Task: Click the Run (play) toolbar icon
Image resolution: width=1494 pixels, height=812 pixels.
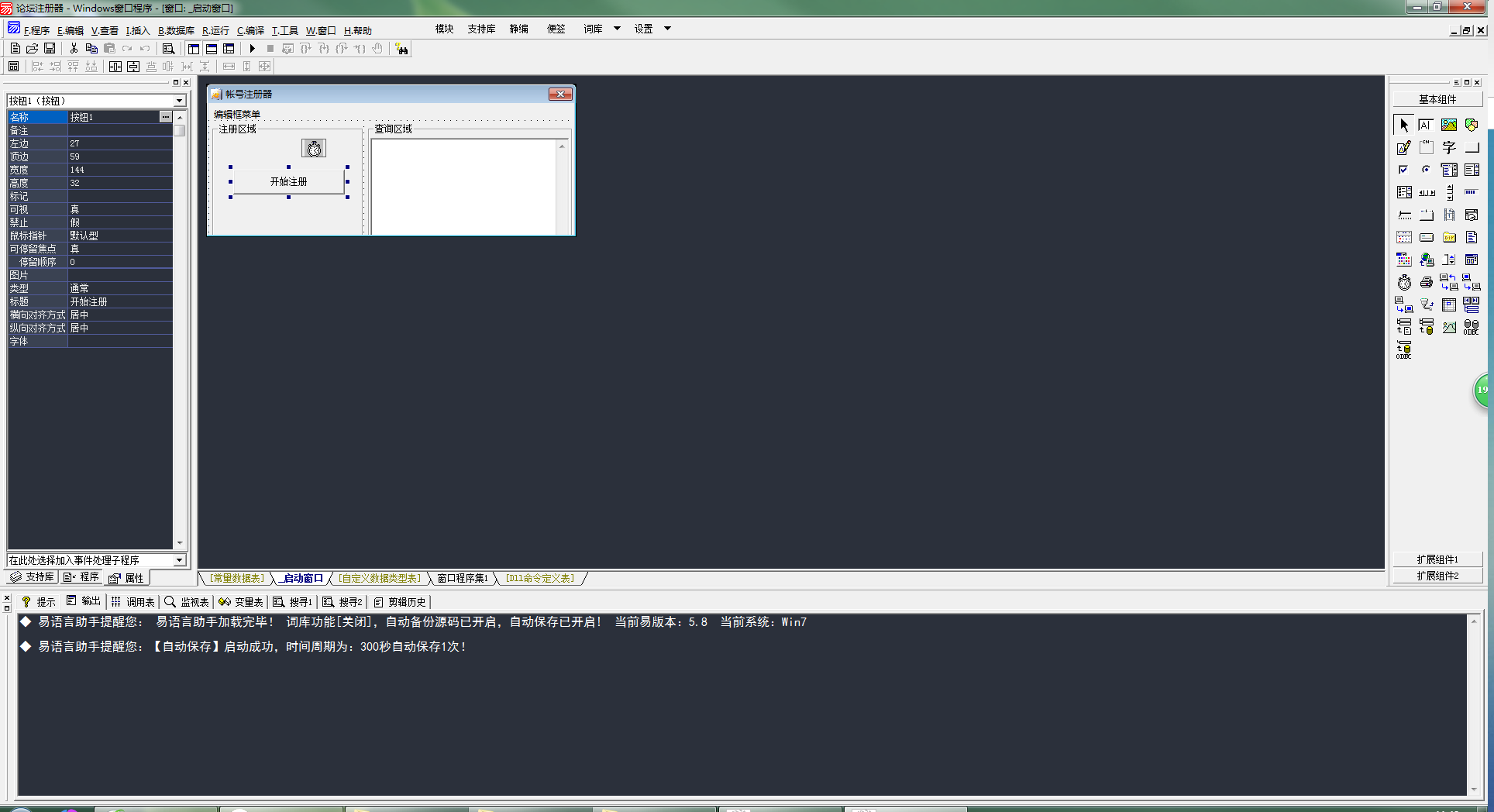Action: pyautogui.click(x=253, y=49)
